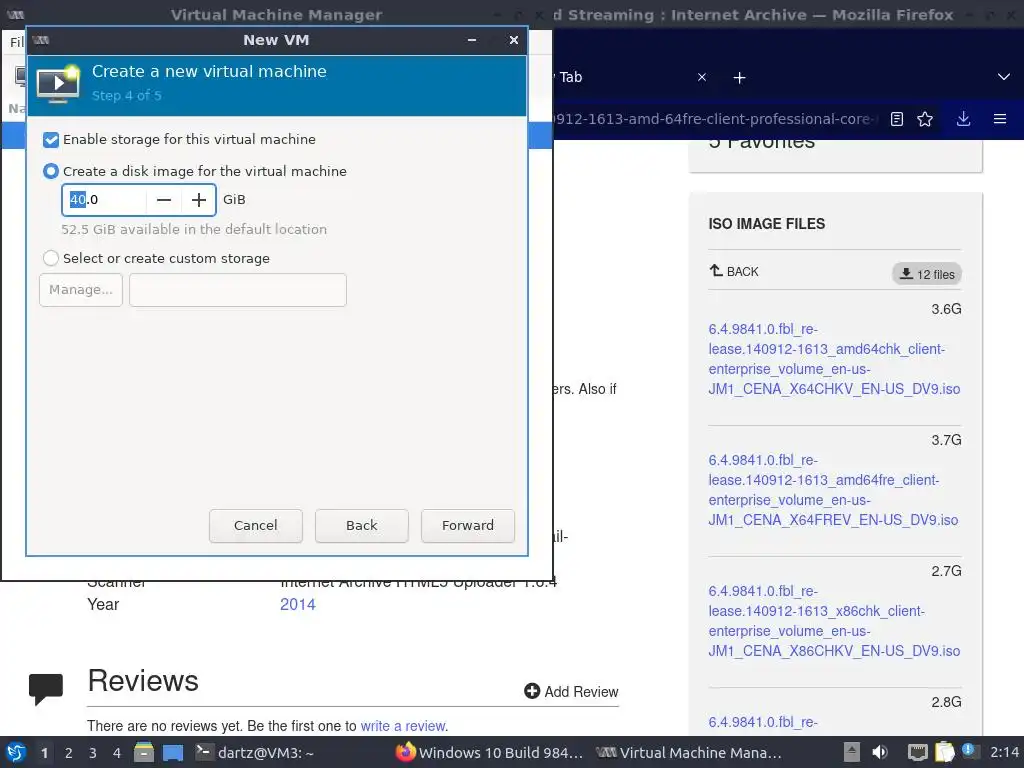This screenshot has height=768, width=1024.
Task: Open x86chk client-enterprise X86CHKV ISO link
Action: coord(834,621)
